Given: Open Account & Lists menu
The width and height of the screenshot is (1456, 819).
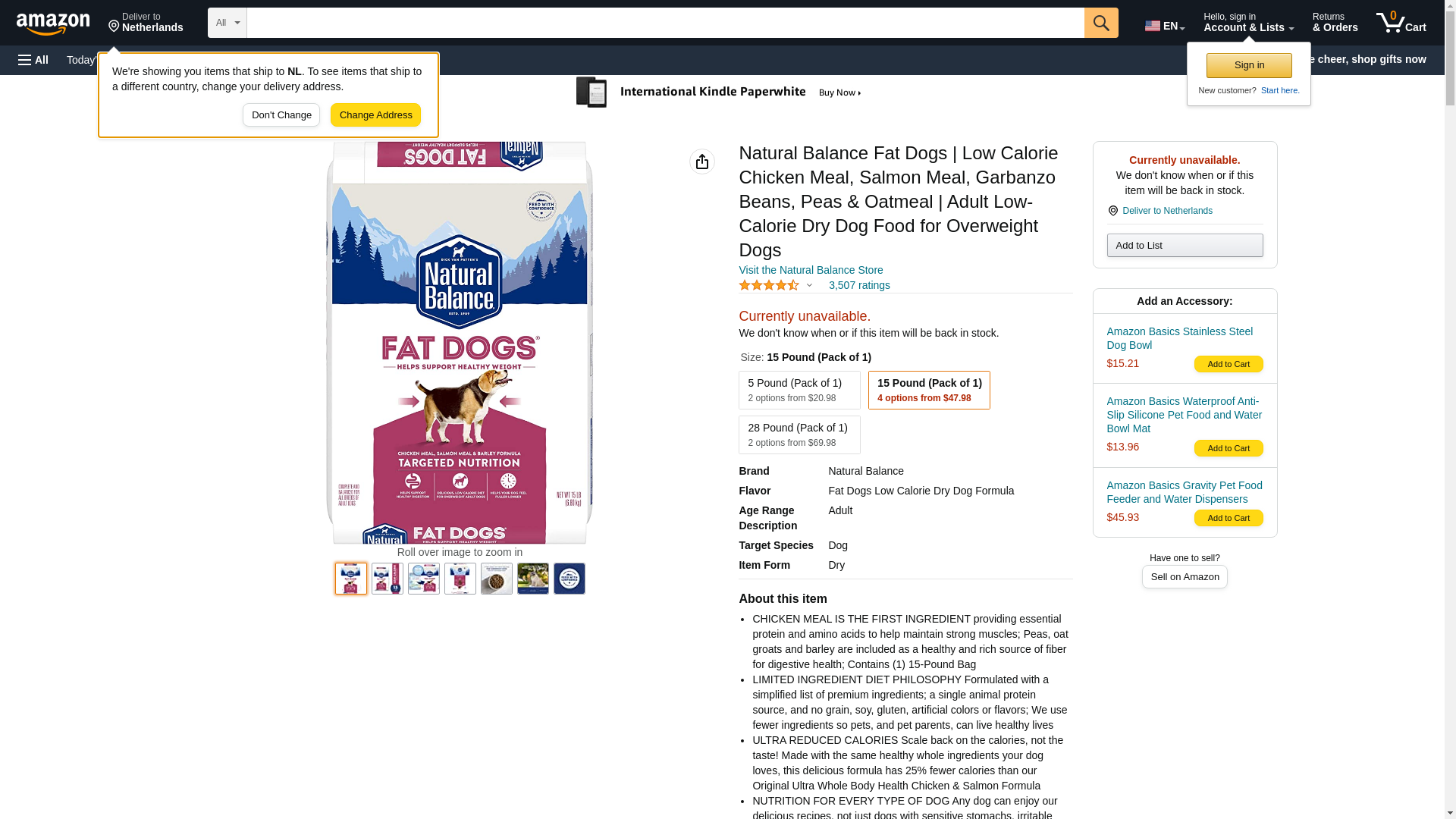Looking at the screenshot, I should 1248,23.
